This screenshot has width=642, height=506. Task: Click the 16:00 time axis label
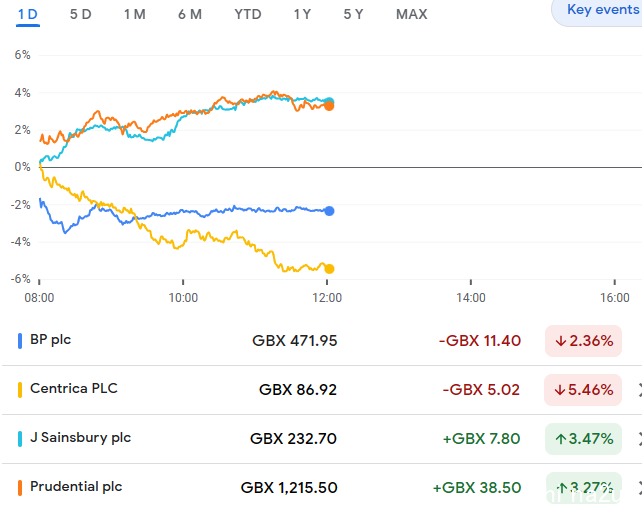615,298
